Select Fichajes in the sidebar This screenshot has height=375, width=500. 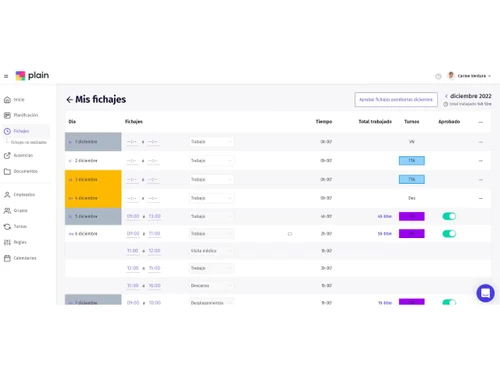(x=26, y=131)
